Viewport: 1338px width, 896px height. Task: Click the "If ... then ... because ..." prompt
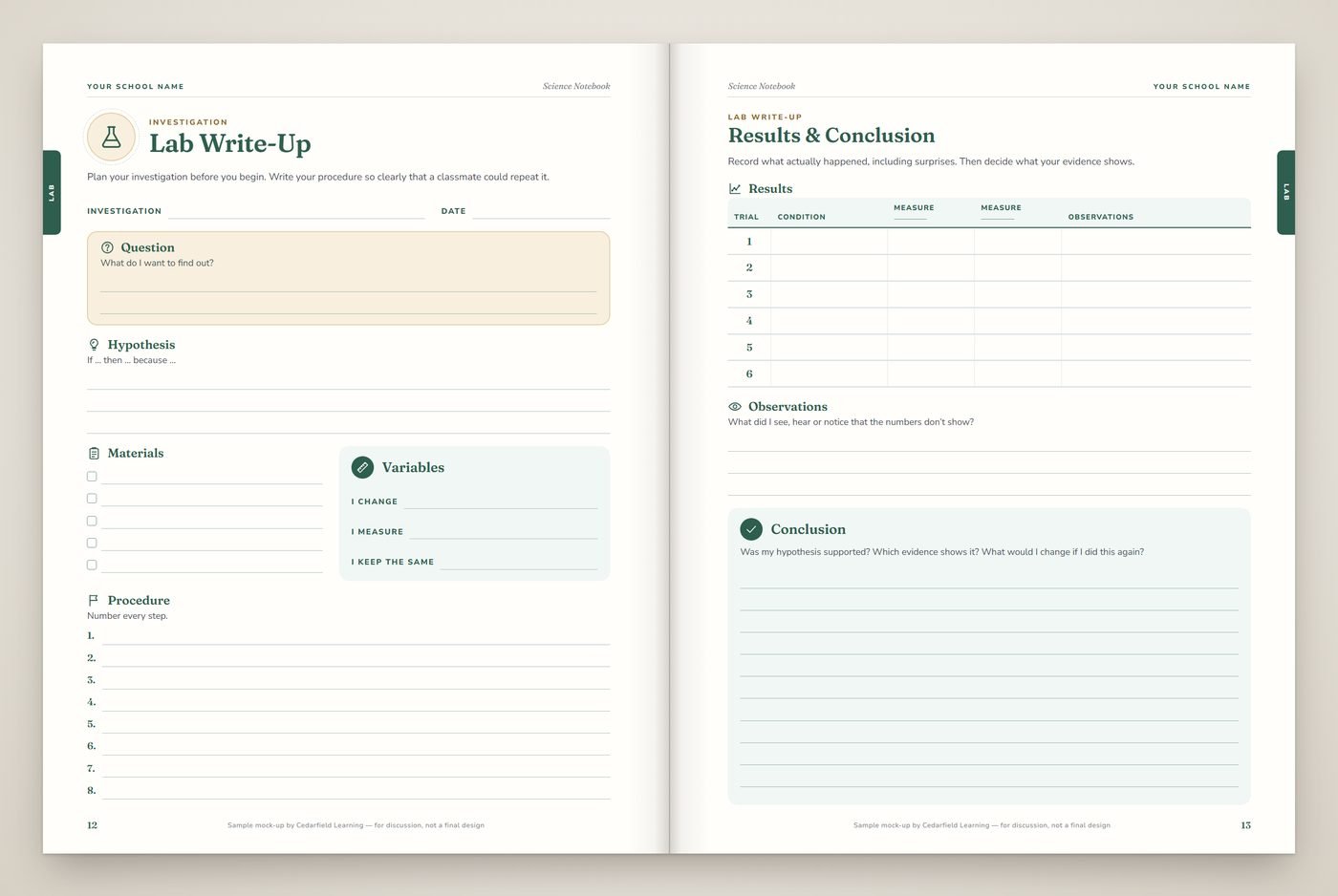click(131, 360)
